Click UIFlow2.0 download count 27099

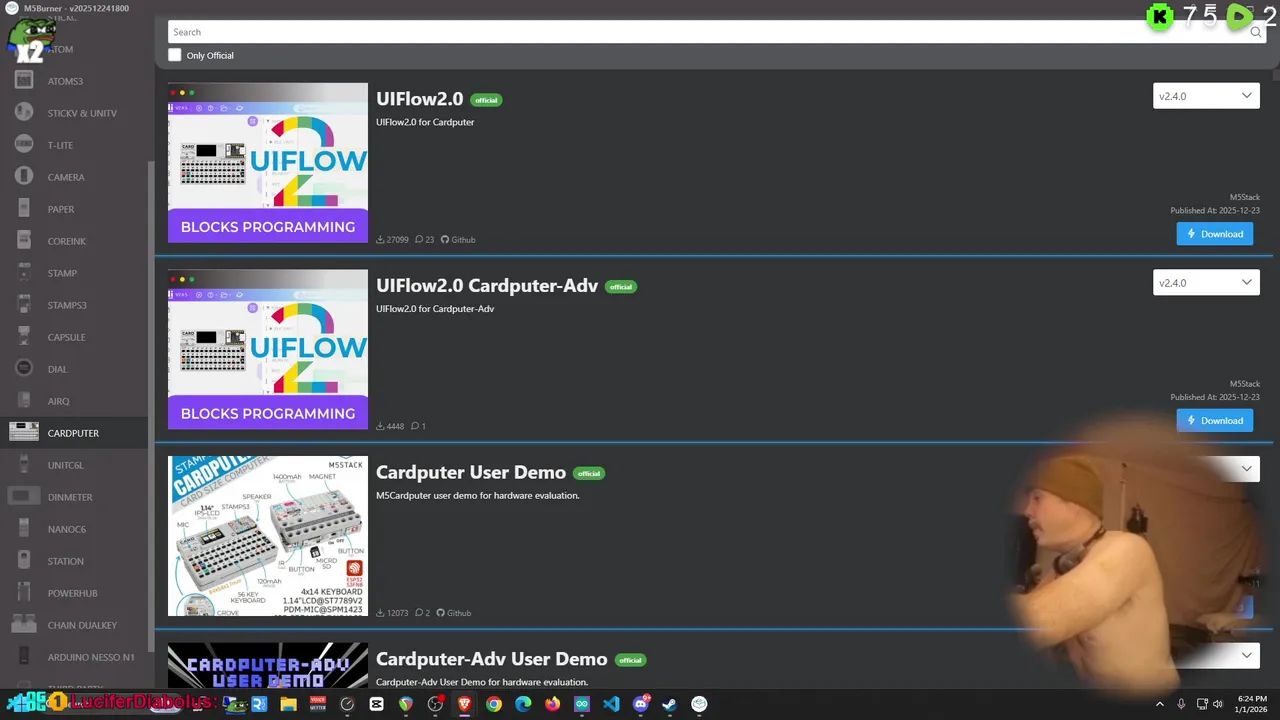(x=392, y=240)
